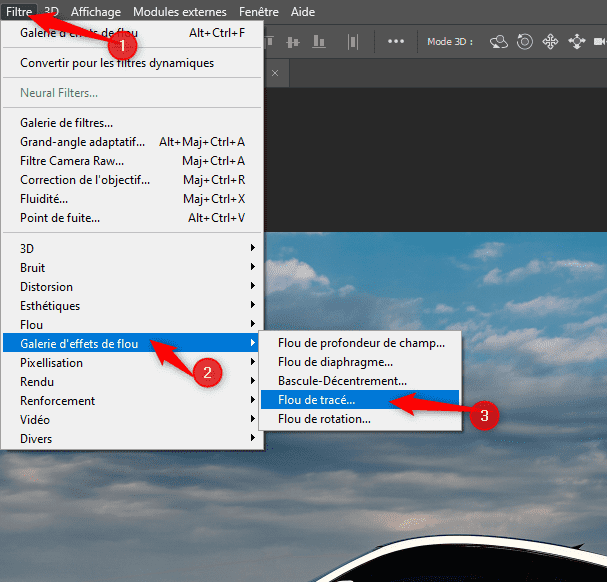The height and width of the screenshot is (582, 607).
Task: Open Filtre Camera Raw...
Action: click(x=132, y=161)
